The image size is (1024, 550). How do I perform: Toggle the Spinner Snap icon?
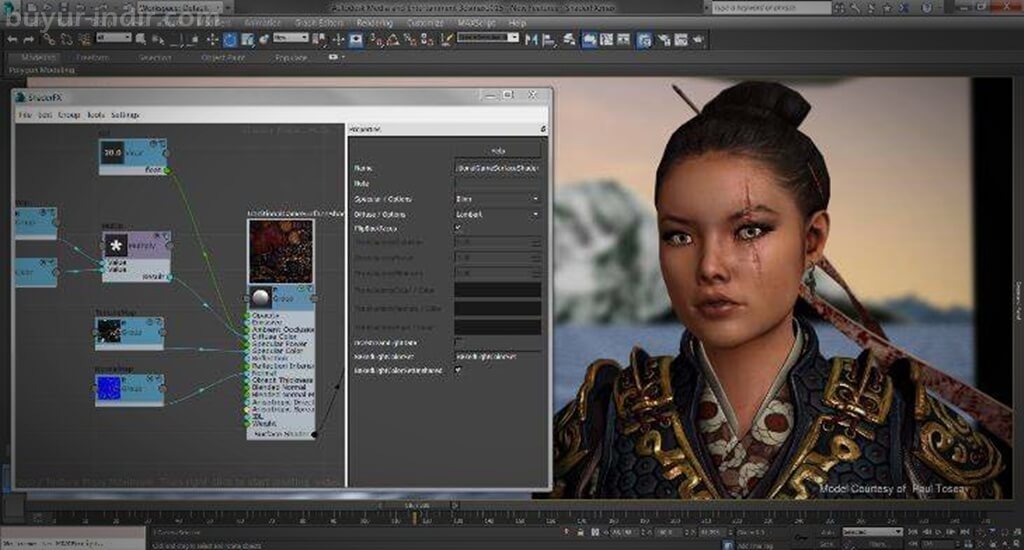click(427, 40)
